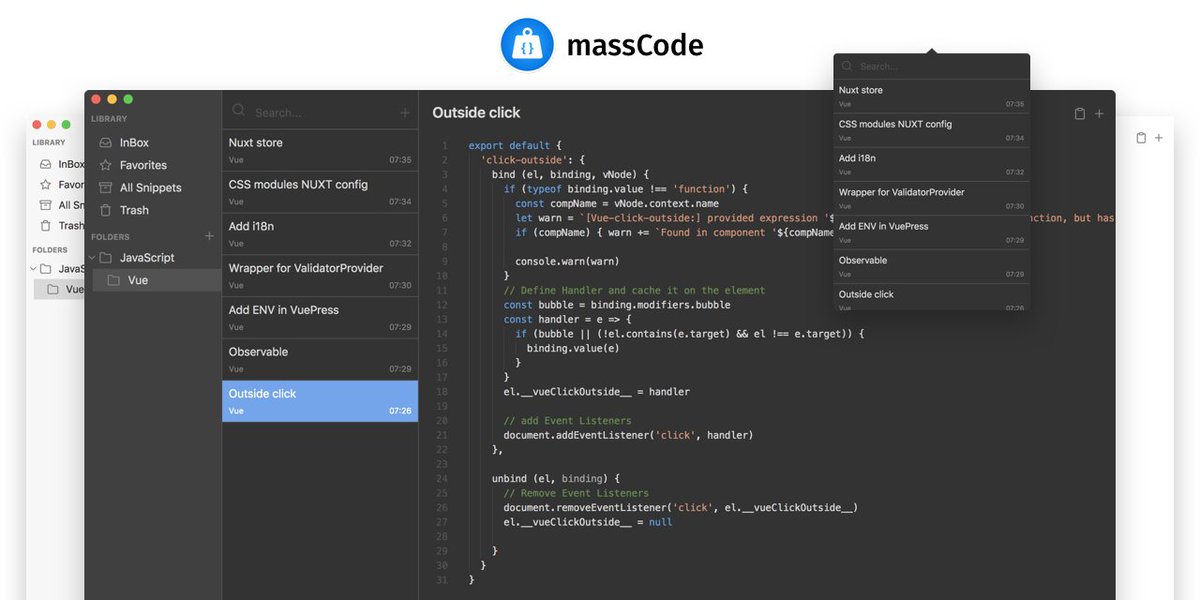Click the '// Remove Event Listeners' comment line
This screenshot has height=600, width=1200.
[576, 493]
